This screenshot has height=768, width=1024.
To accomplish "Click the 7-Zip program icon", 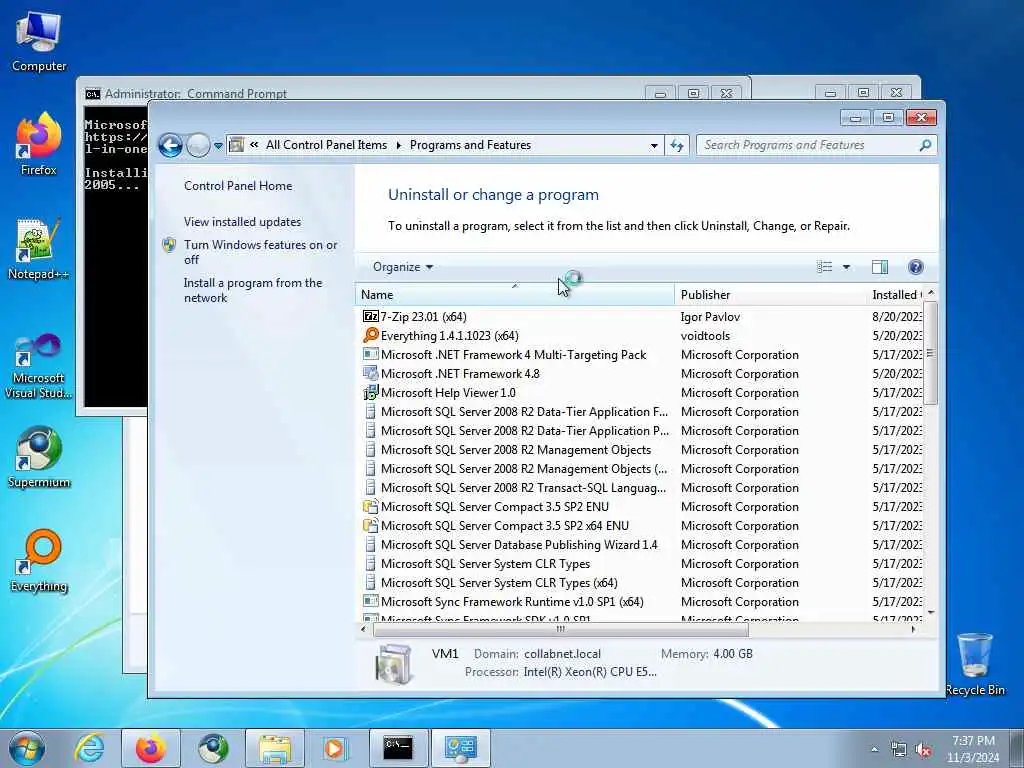I will [370, 316].
